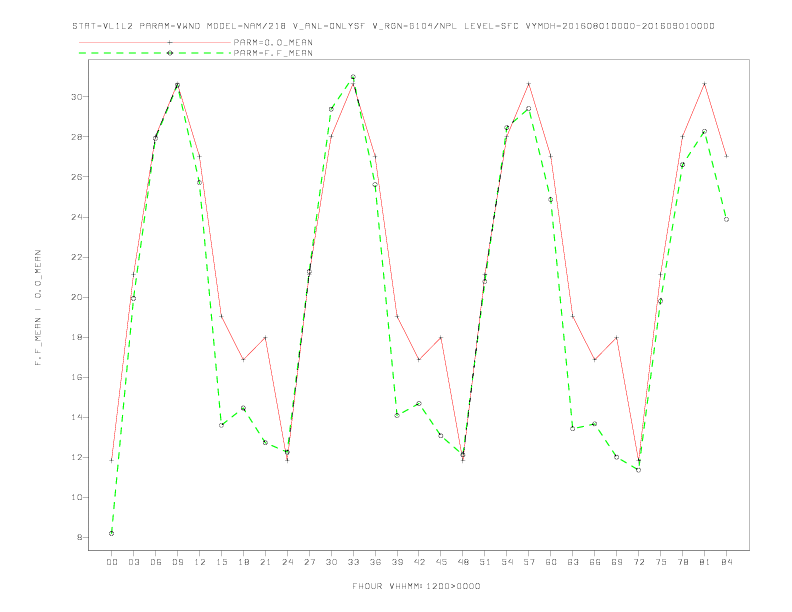Click y-axis tick label 30

(77, 96)
